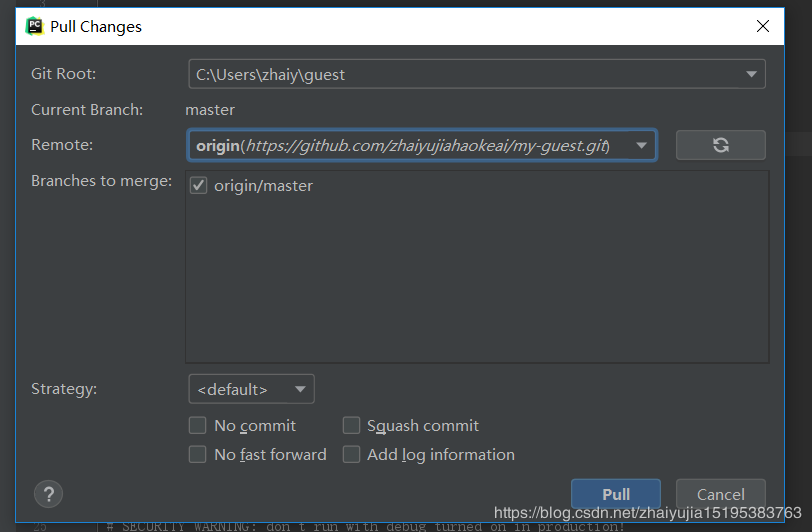Click the Branches to merge label

pyautogui.click(x=102, y=181)
